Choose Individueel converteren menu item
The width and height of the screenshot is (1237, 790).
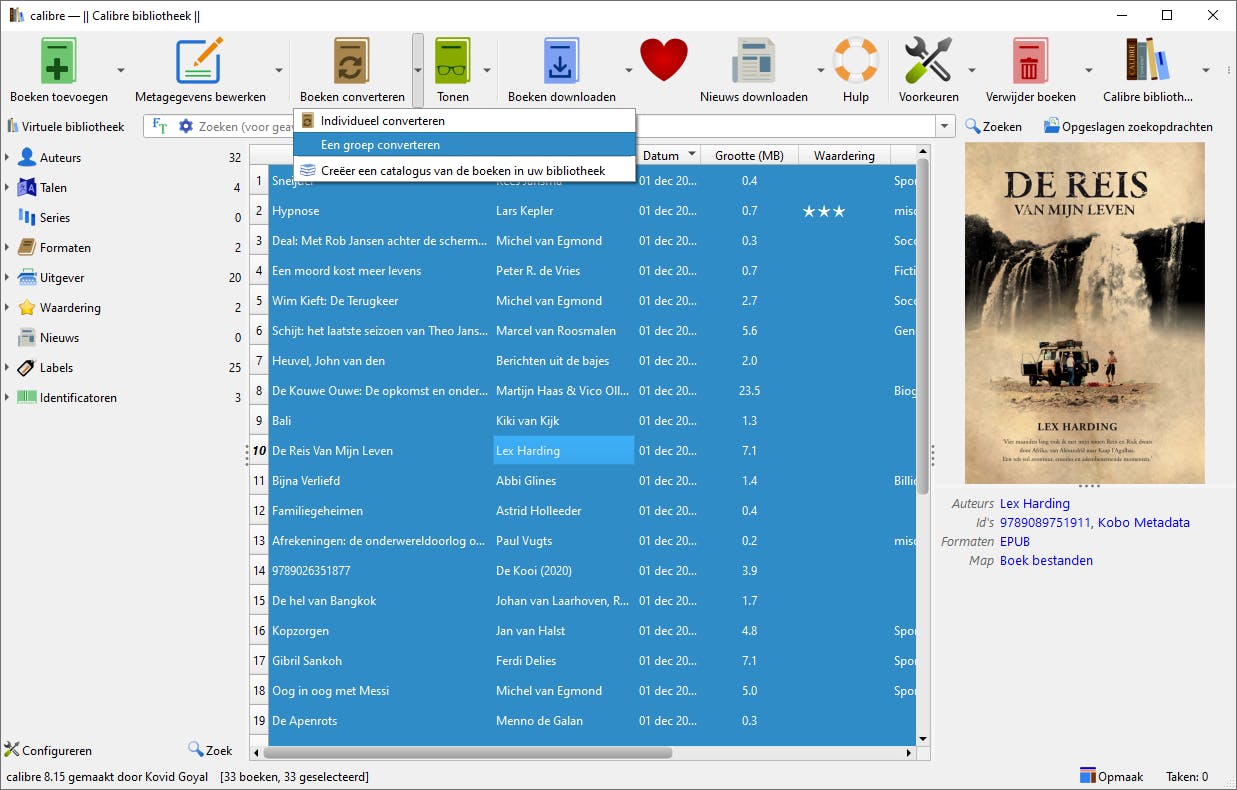[x=464, y=121]
